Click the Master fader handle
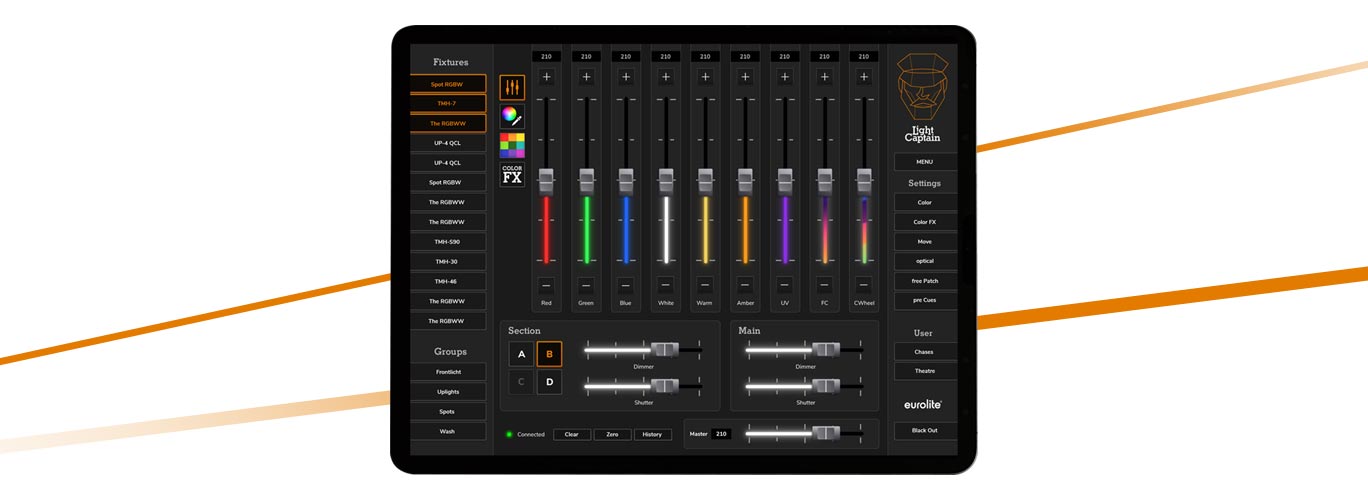 coord(825,433)
